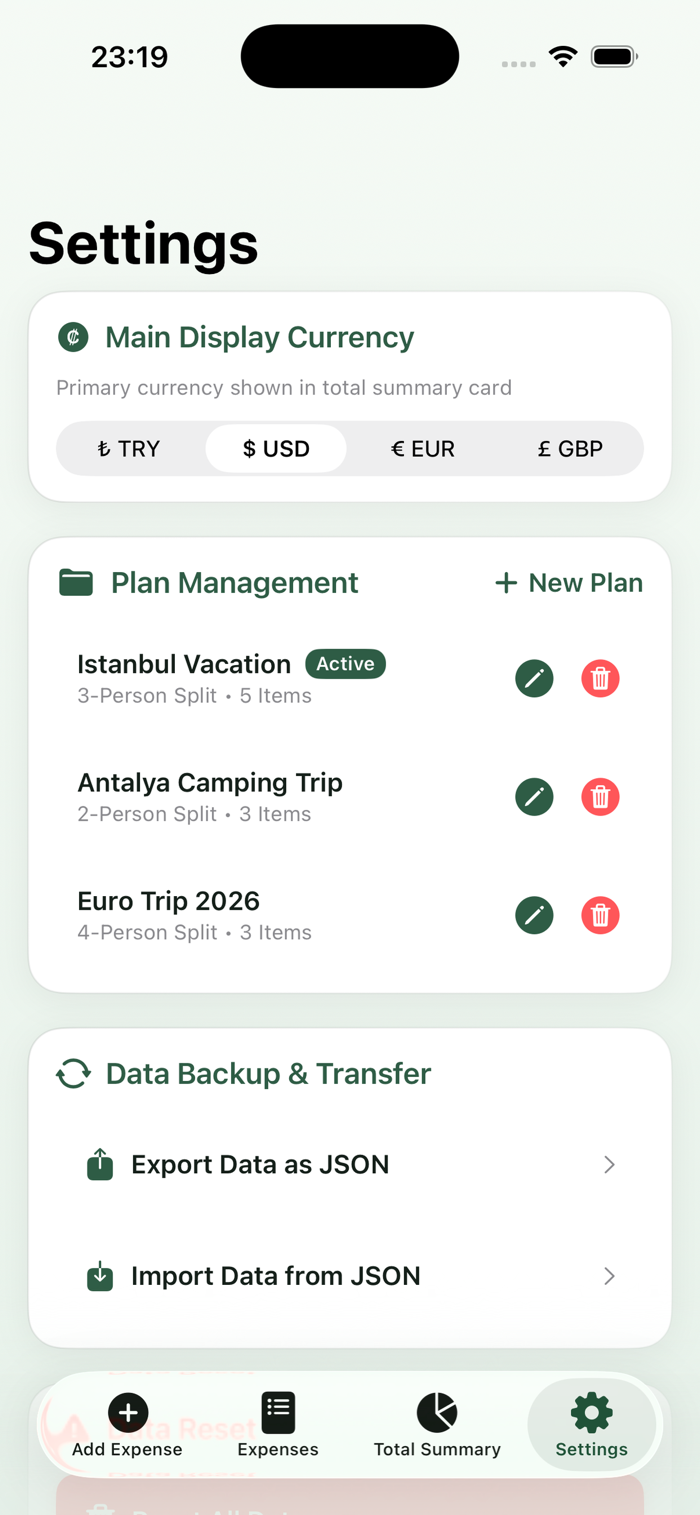Tap the Export Data upload icon

100,1164
